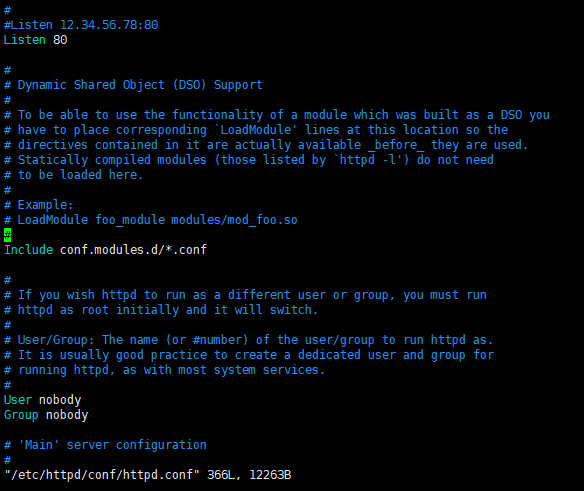This screenshot has height=491, width=584.
Task: Click the "'Main' server configuration" comment
Action: [x=105, y=445]
